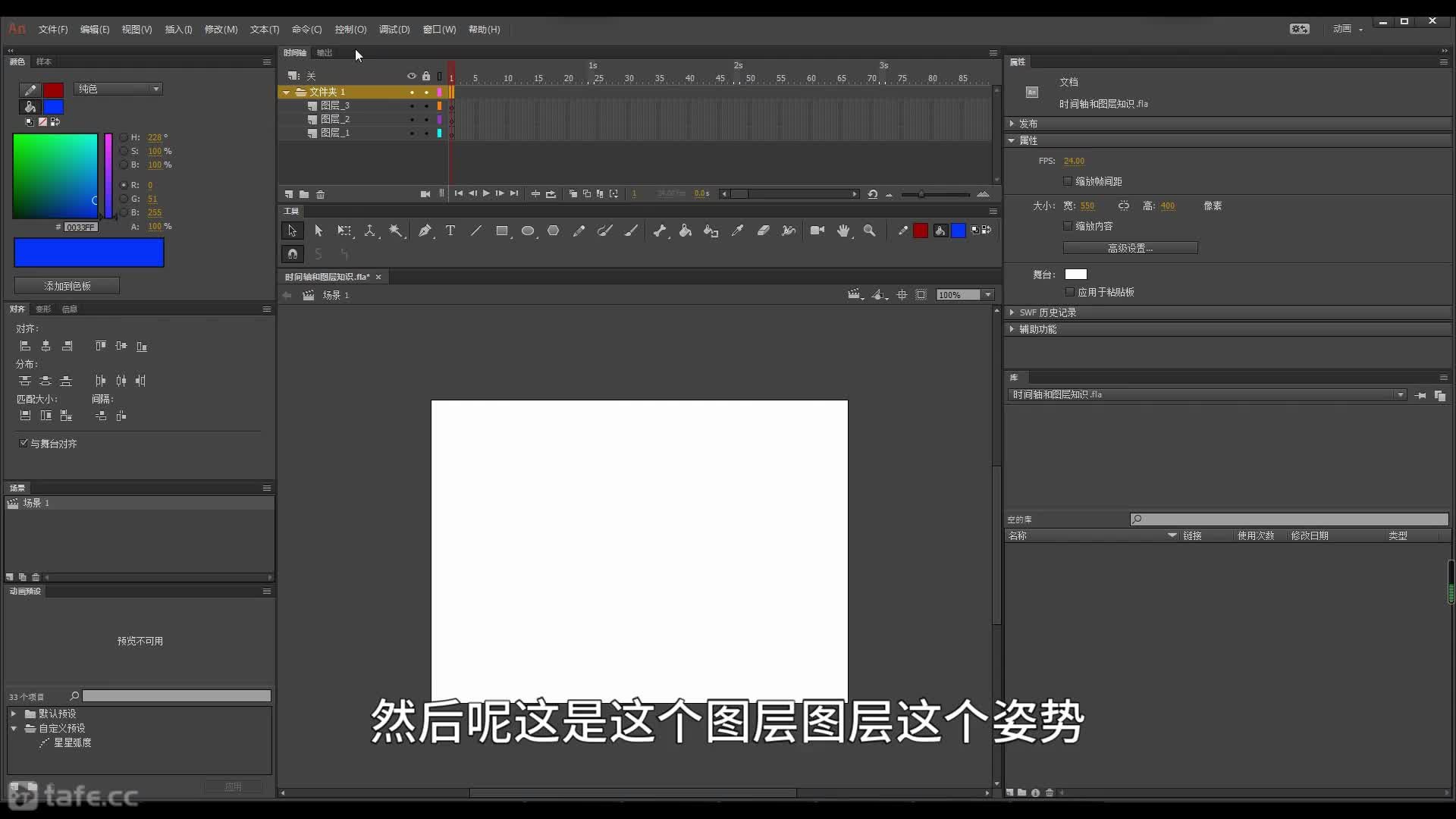This screenshot has width=1456, height=819.
Task: Select the Ink Bottle tool
Action: coord(711,231)
